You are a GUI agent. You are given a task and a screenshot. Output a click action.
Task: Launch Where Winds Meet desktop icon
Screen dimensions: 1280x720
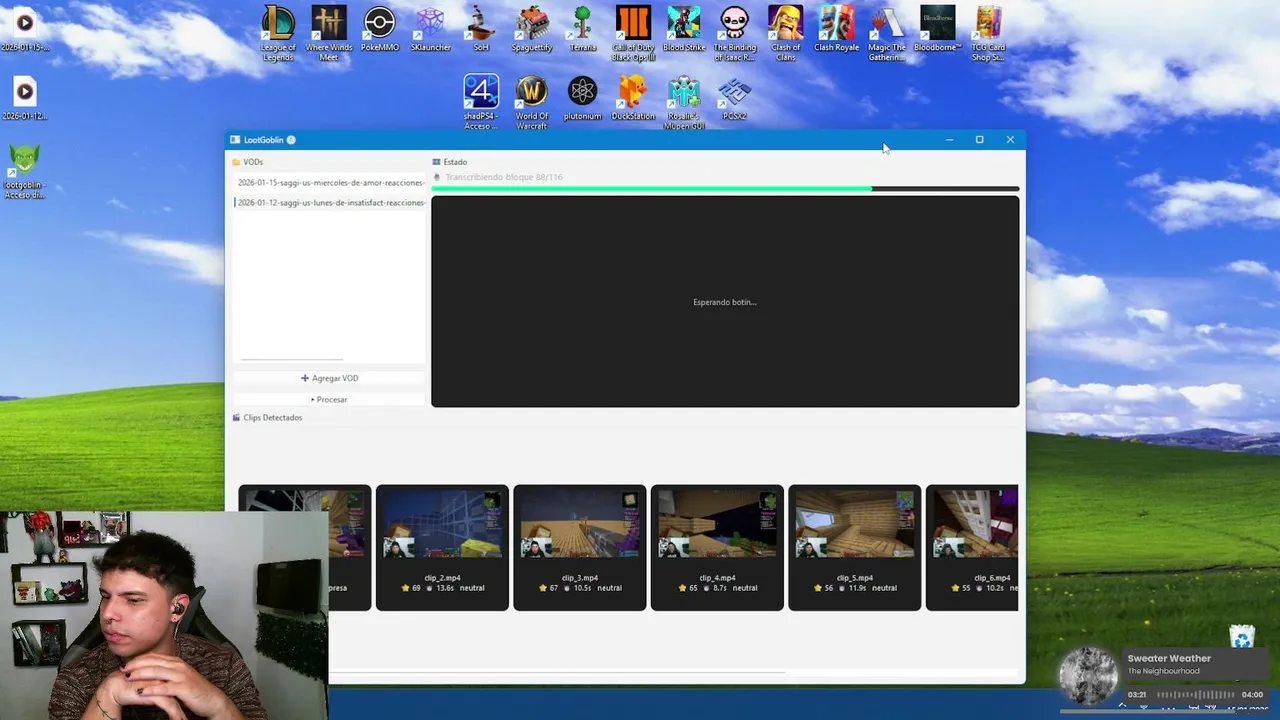tap(329, 33)
